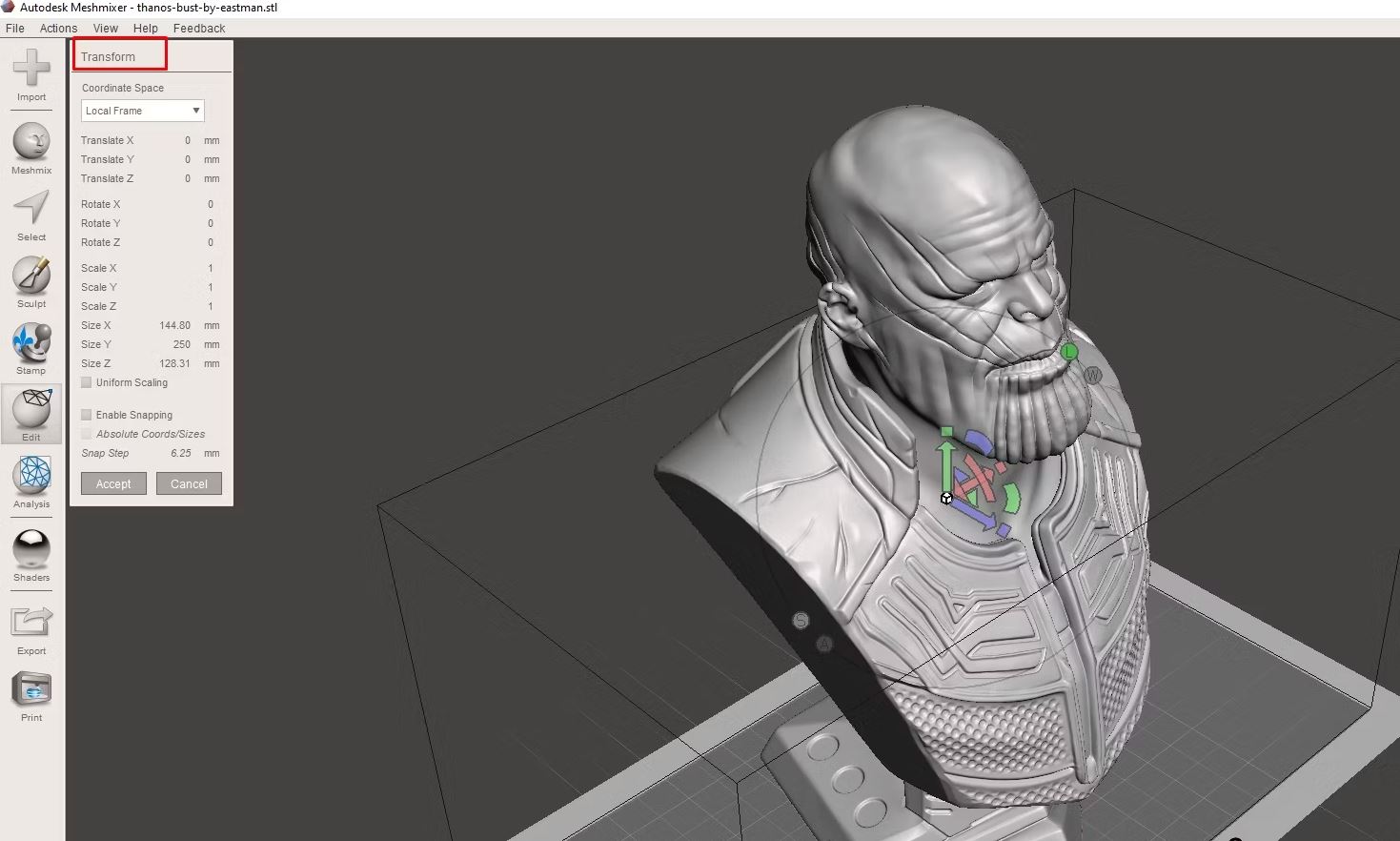Image resolution: width=1400 pixels, height=841 pixels.
Task: Click the Size Y value 250
Action: coord(181,344)
